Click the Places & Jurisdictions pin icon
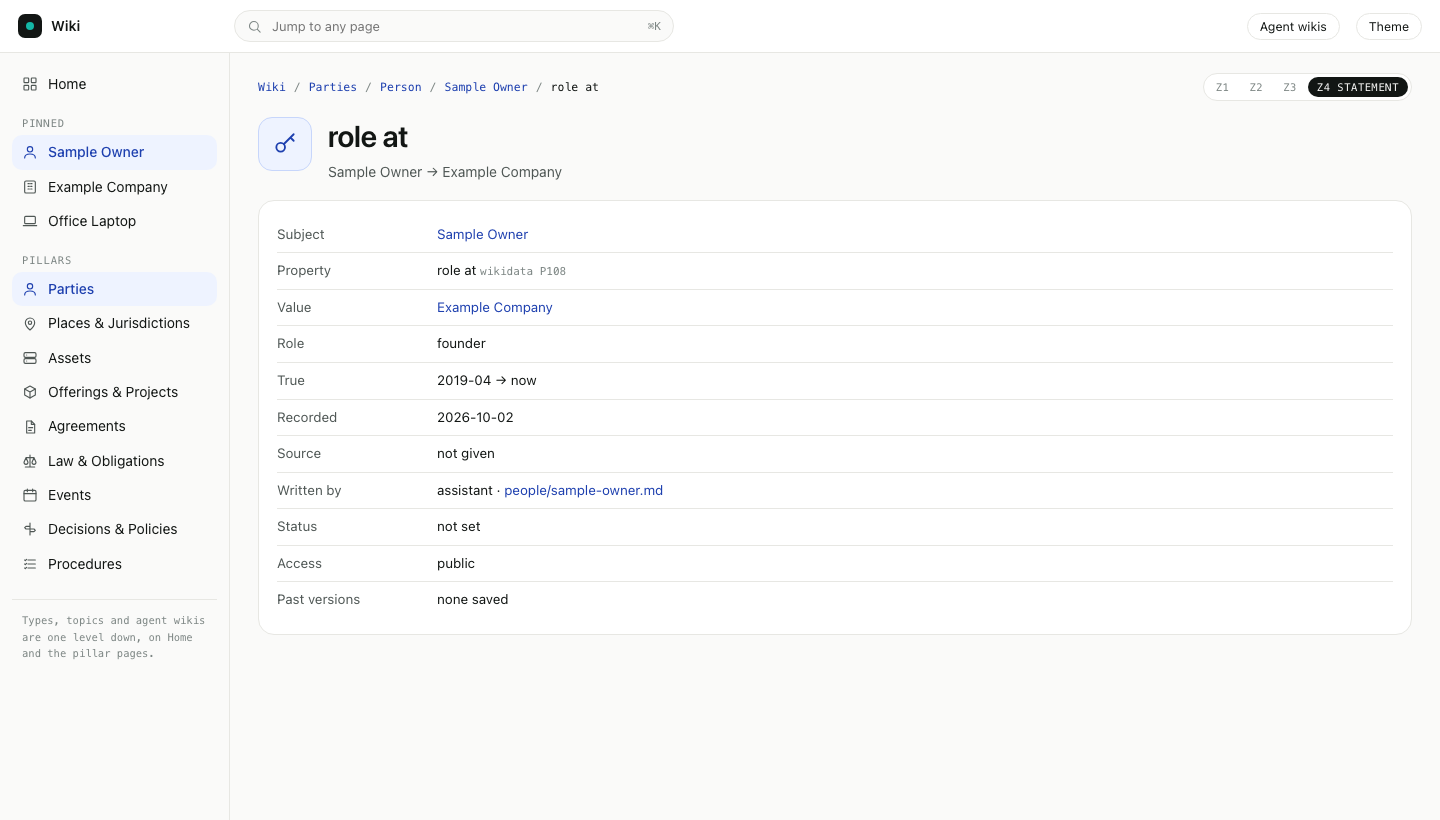The image size is (1440, 820). 30,323
